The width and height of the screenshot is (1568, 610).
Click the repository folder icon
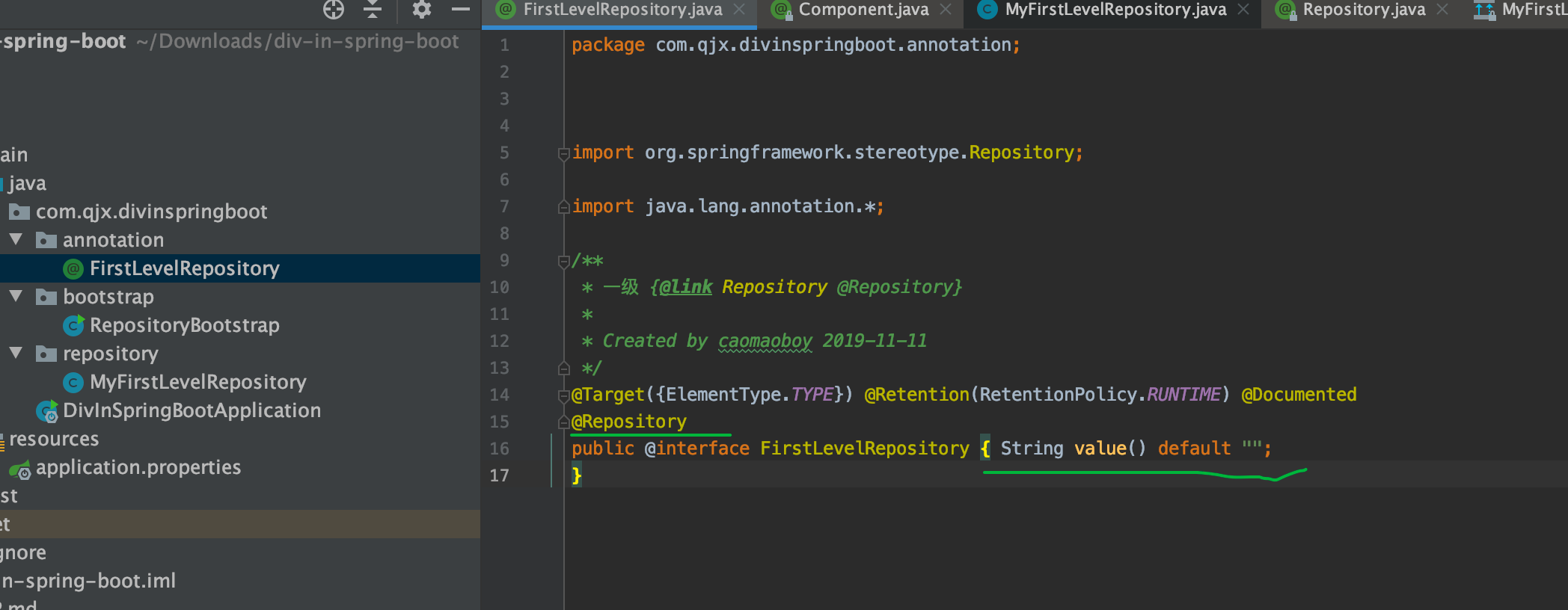(46, 354)
